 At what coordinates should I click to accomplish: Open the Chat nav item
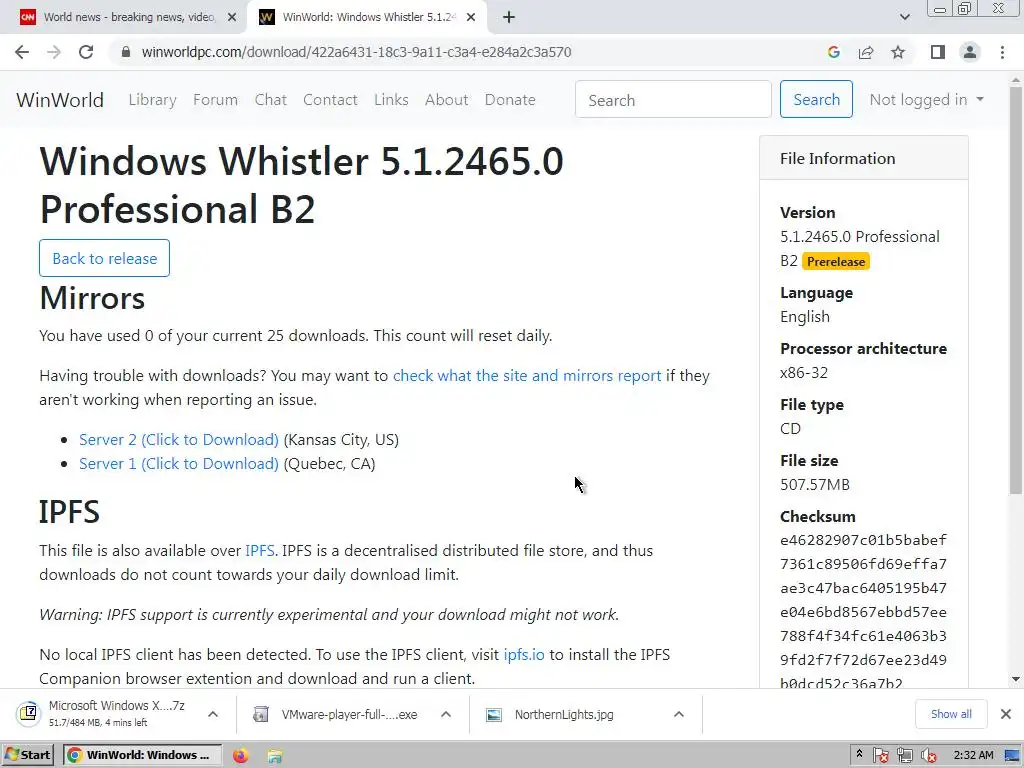(x=270, y=100)
